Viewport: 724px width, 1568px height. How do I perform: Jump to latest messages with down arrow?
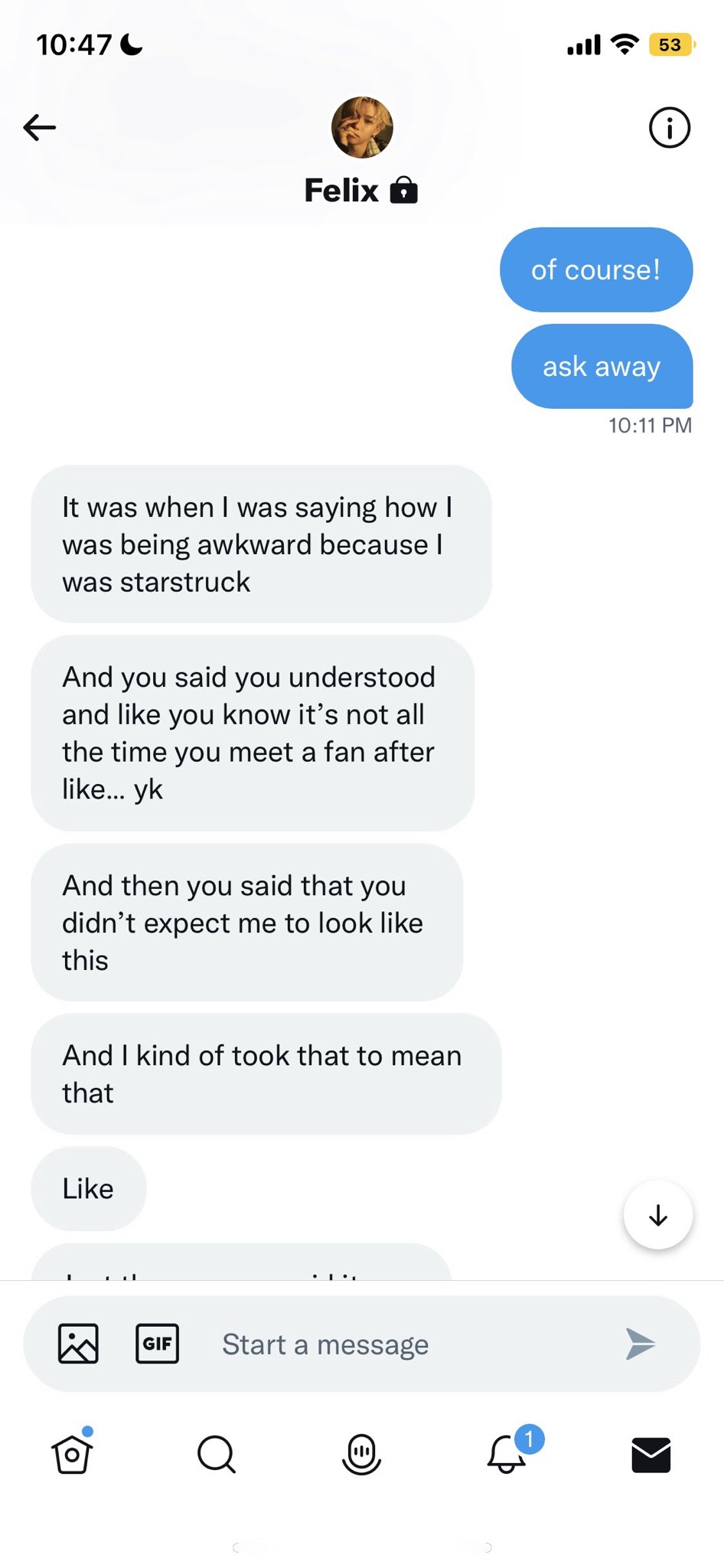pos(658,1215)
